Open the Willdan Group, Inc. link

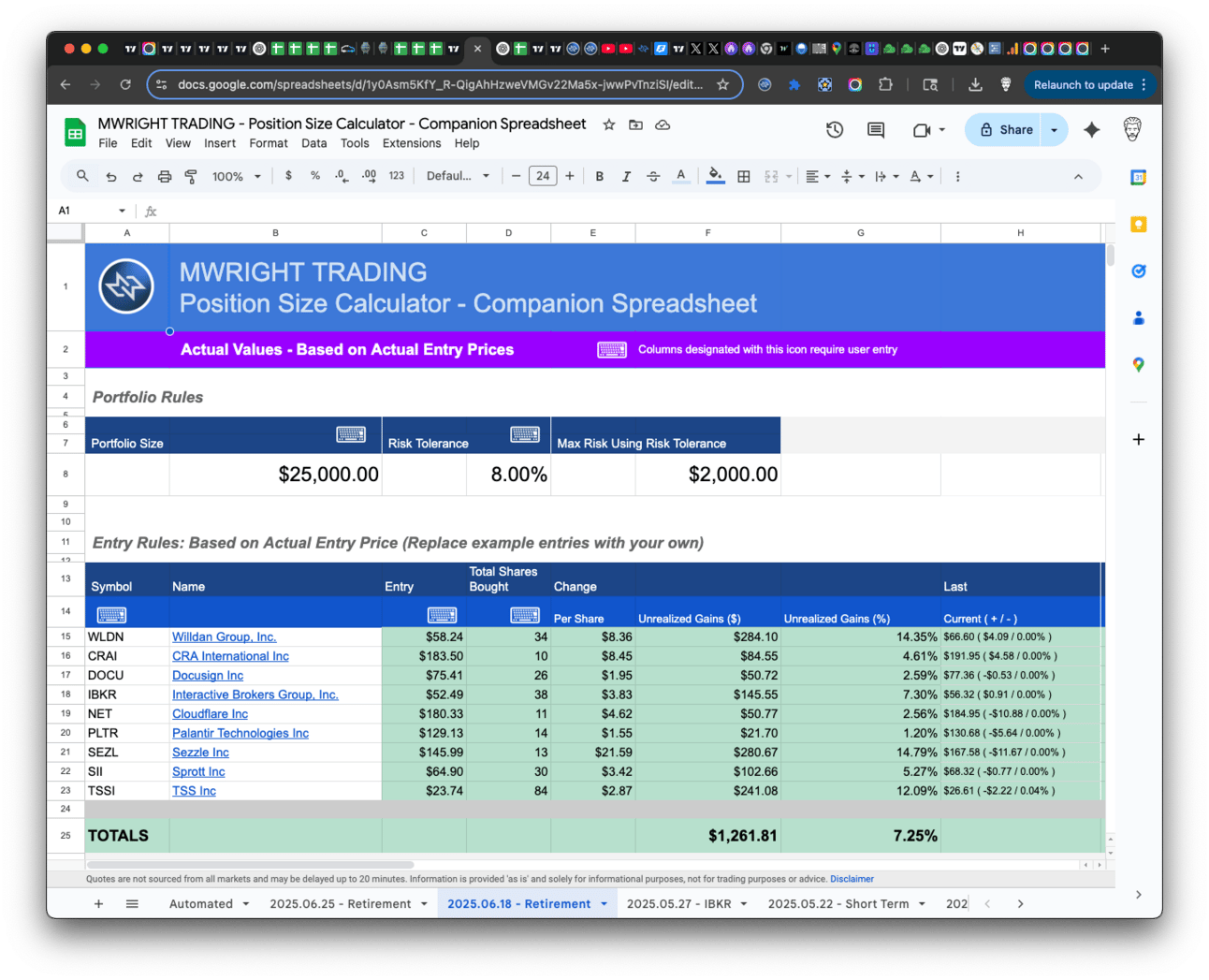(x=225, y=636)
